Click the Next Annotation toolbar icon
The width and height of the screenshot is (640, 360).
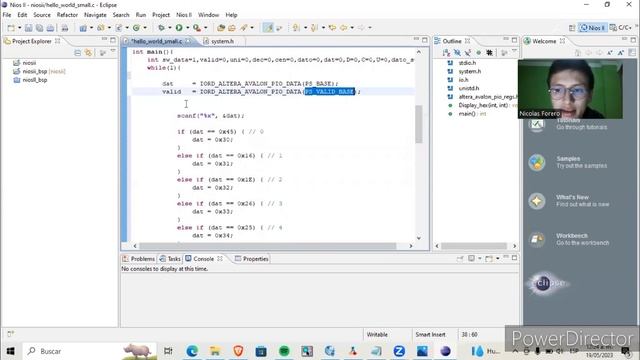(x=296, y=28)
